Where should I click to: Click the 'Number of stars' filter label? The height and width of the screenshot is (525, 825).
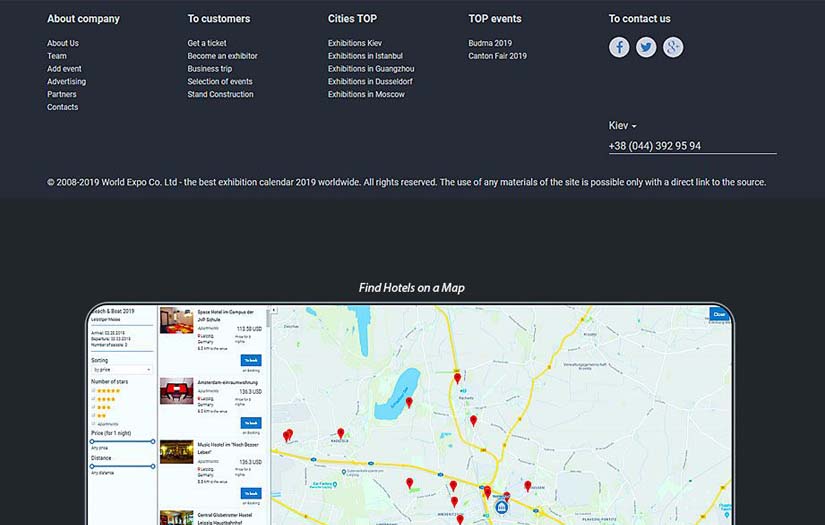point(109,382)
